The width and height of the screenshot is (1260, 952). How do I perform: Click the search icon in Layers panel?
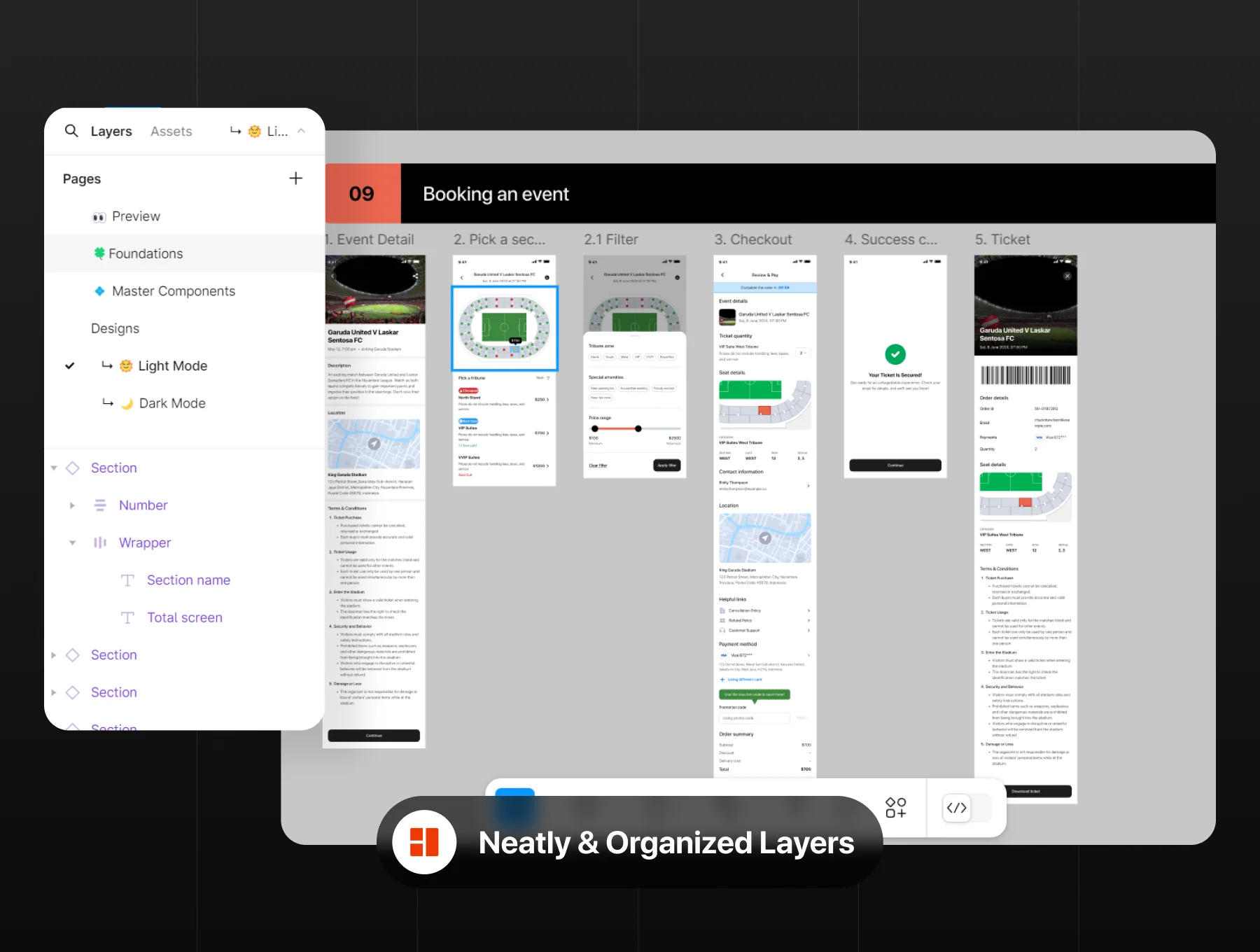71,130
